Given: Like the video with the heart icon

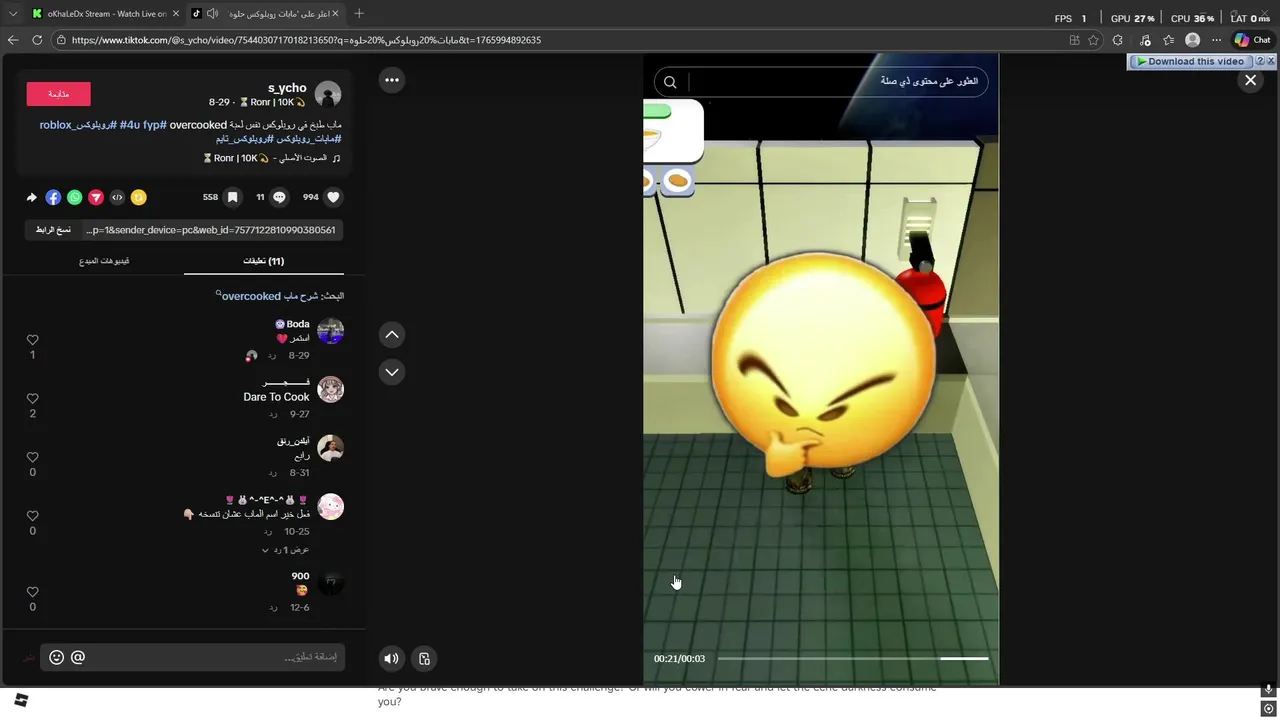Looking at the screenshot, I should pyautogui.click(x=334, y=198).
